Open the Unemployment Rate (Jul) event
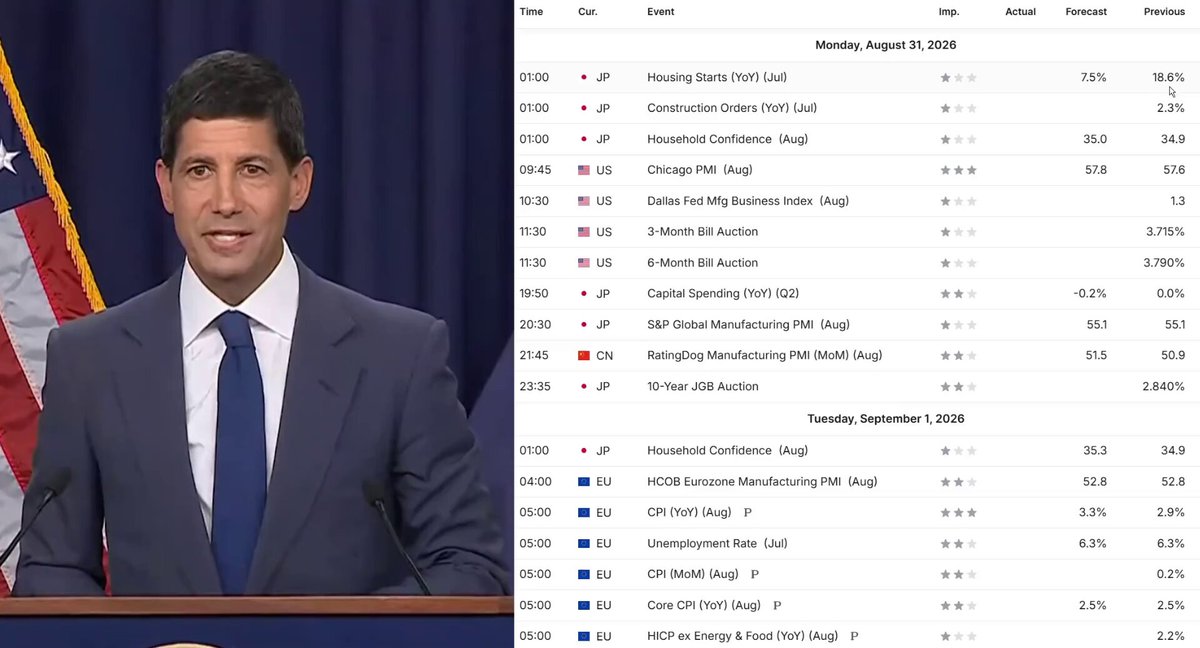This screenshot has width=1200, height=648. coord(717,543)
